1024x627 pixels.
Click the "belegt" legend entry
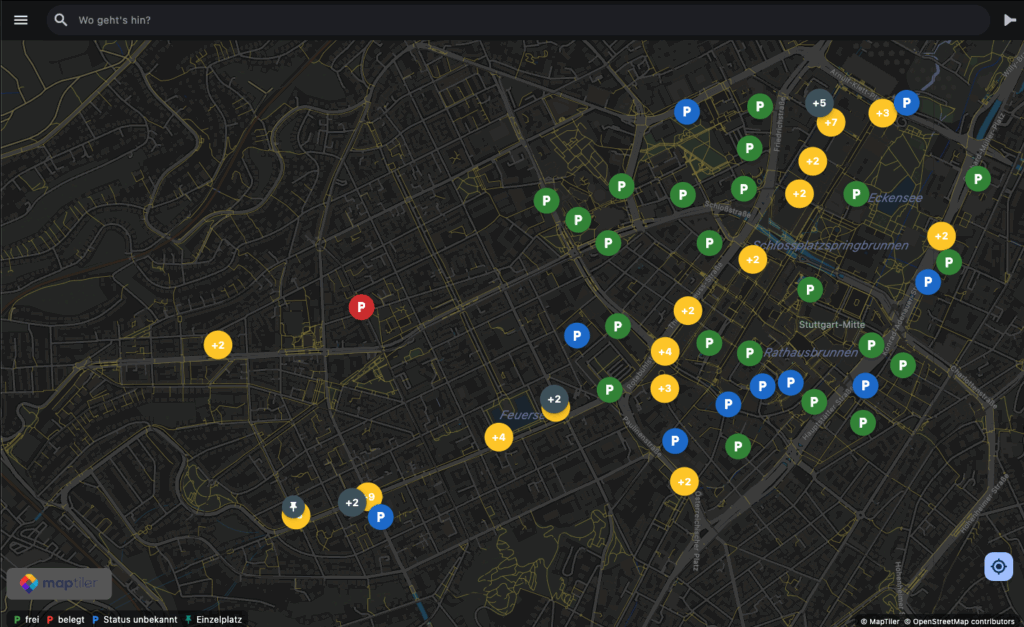66,620
